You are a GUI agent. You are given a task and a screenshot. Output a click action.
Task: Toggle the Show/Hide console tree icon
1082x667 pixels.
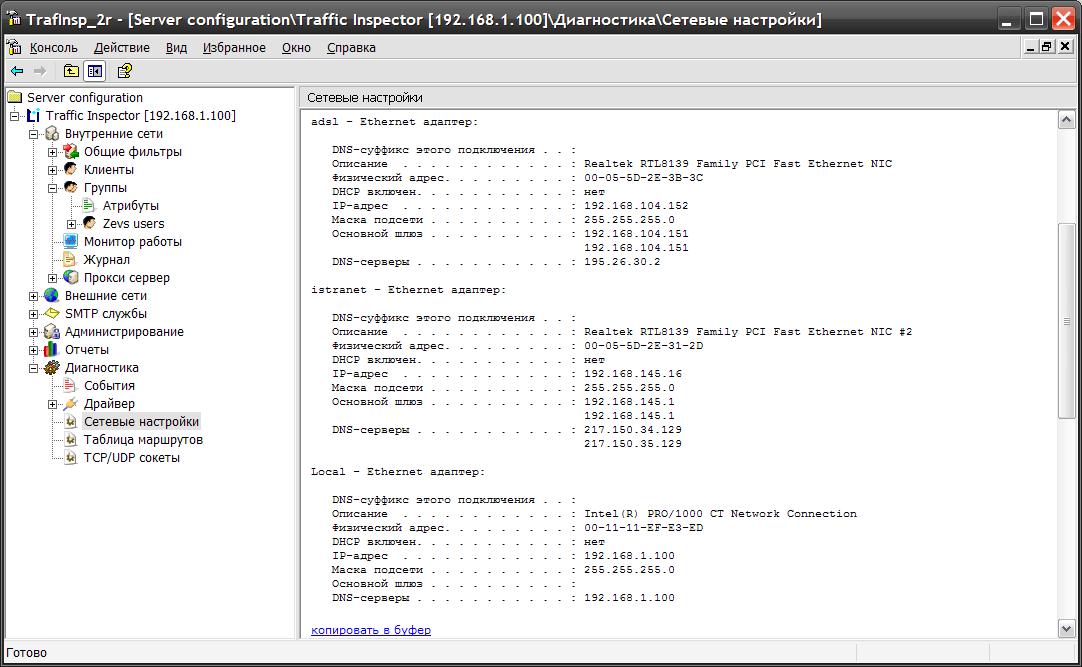[95, 71]
